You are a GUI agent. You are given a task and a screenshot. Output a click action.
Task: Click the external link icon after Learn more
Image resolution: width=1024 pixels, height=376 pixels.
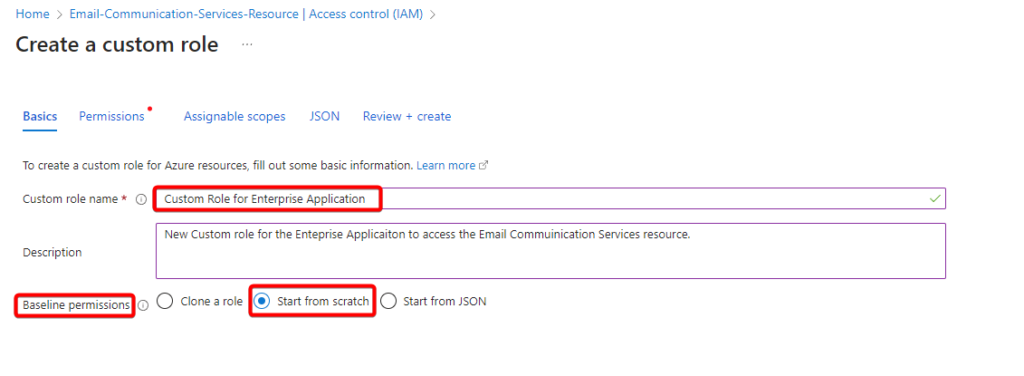coord(484,166)
